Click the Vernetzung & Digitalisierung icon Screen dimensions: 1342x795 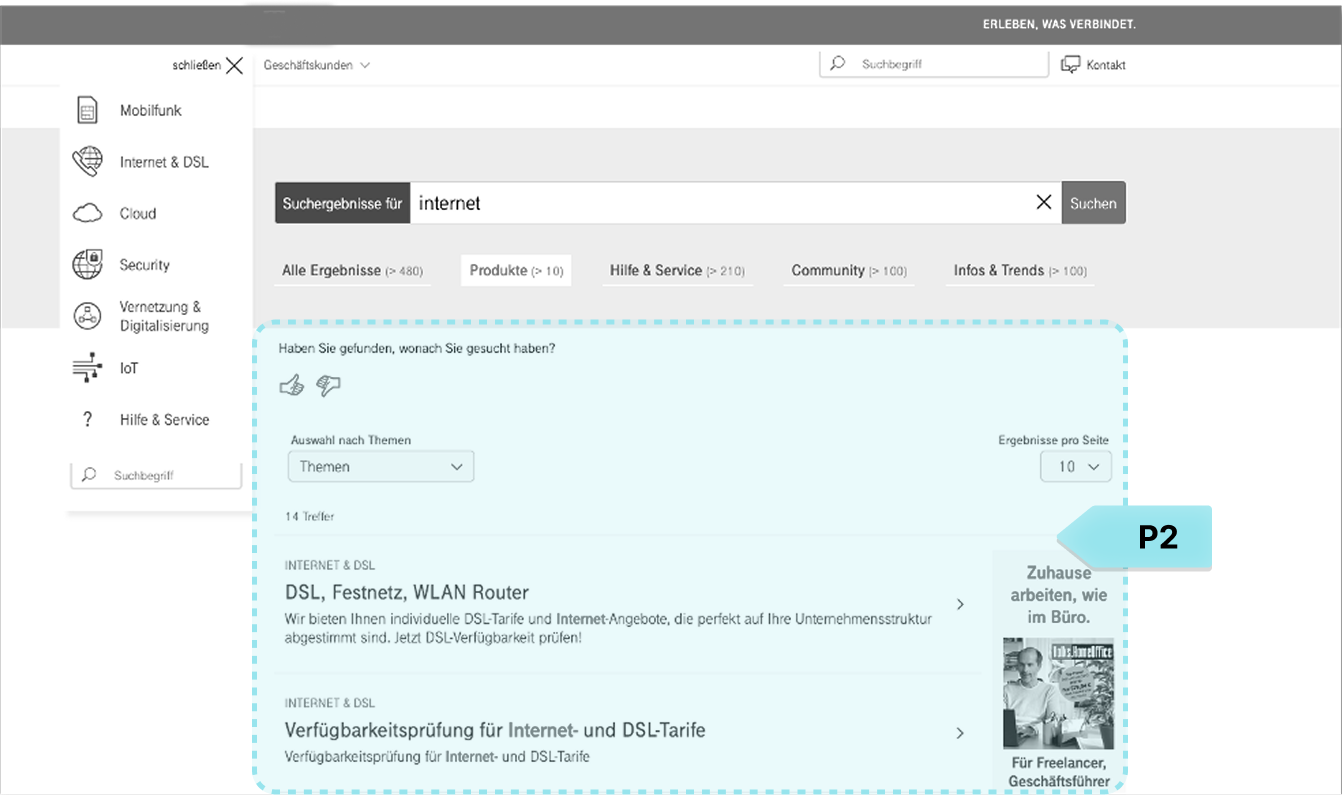pos(88,316)
